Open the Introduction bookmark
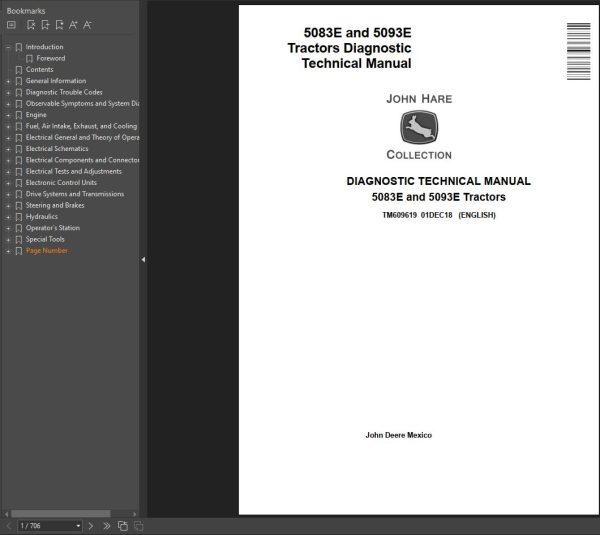Image resolution: width=600 pixels, height=535 pixels. [x=44, y=47]
